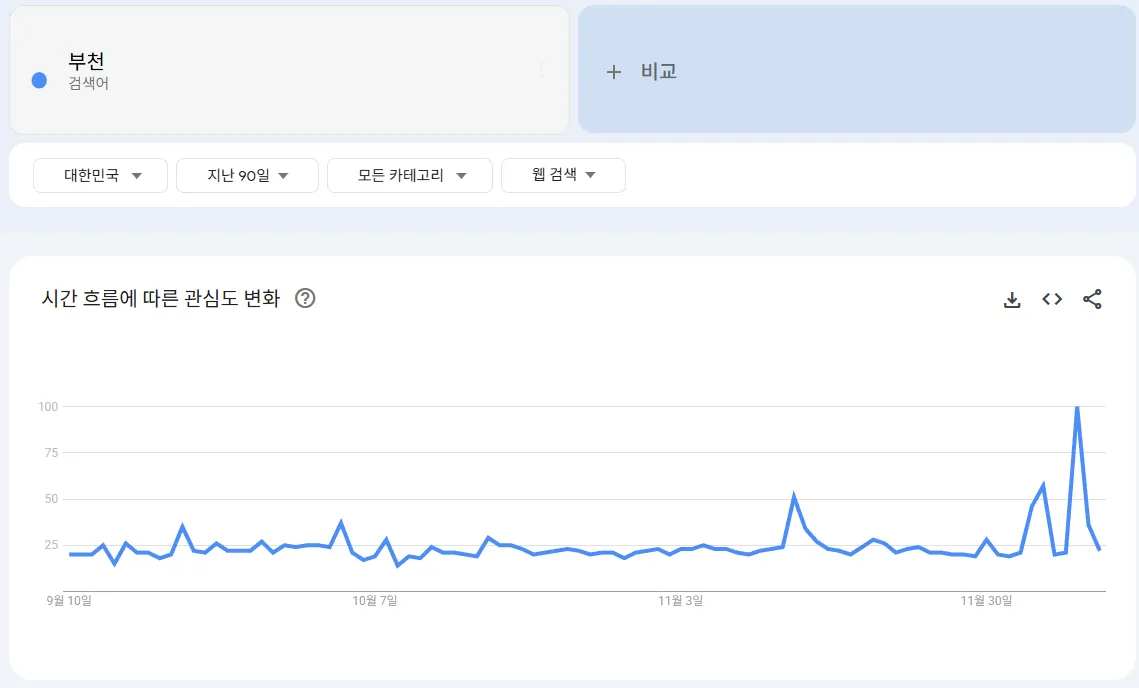
Task: Click the 9월 10일 axis label
Action: click(70, 601)
